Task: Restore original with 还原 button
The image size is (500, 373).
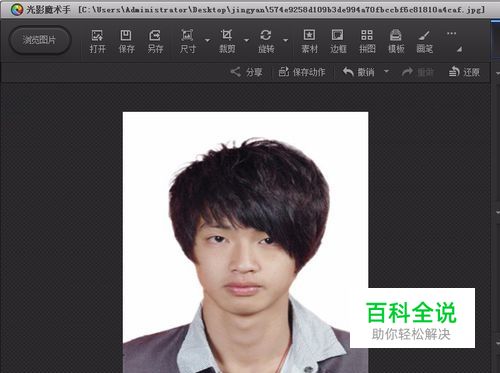Action: [464, 72]
